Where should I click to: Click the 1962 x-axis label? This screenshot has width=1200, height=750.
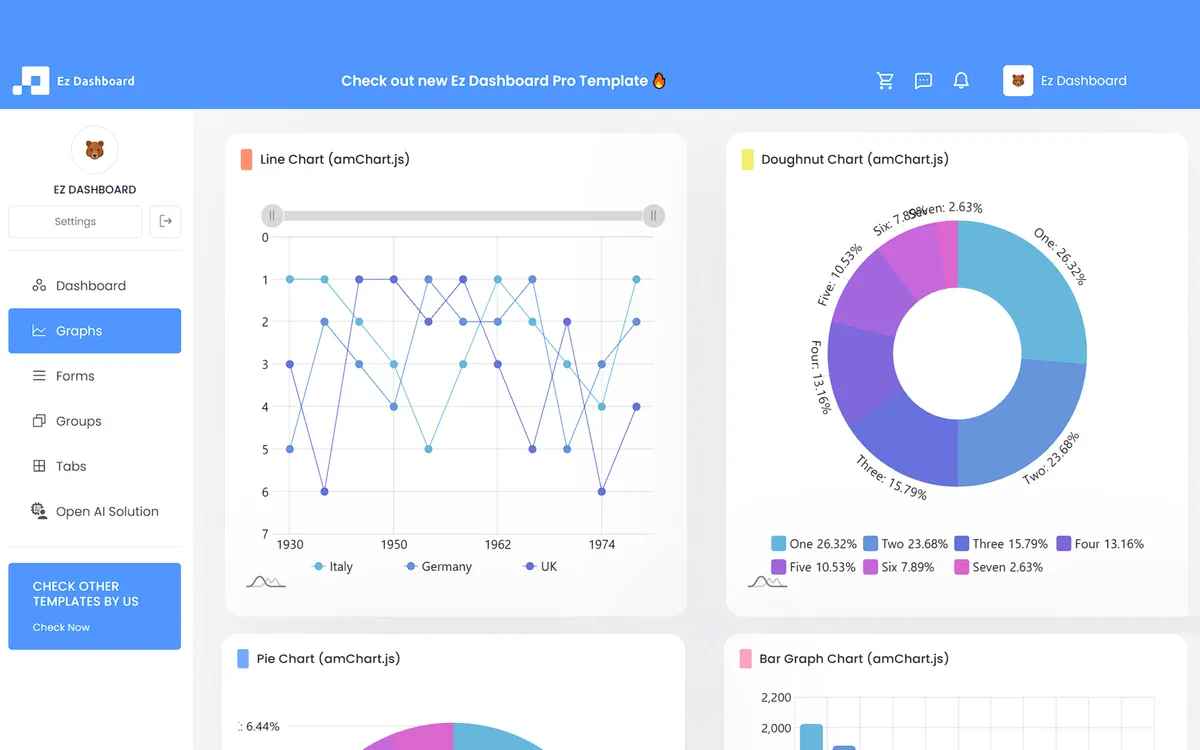coord(498,545)
